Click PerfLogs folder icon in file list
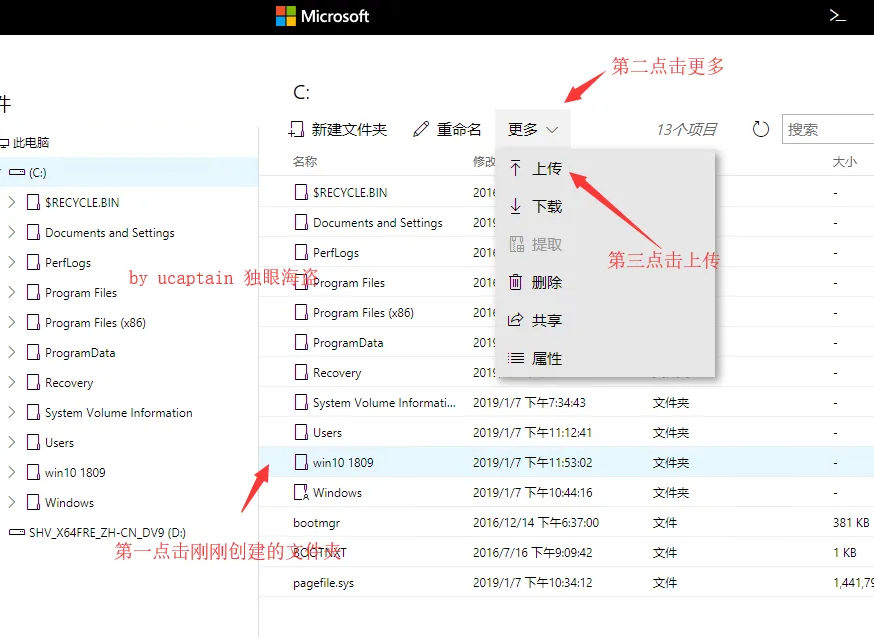The width and height of the screenshot is (874, 637). [x=301, y=252]
